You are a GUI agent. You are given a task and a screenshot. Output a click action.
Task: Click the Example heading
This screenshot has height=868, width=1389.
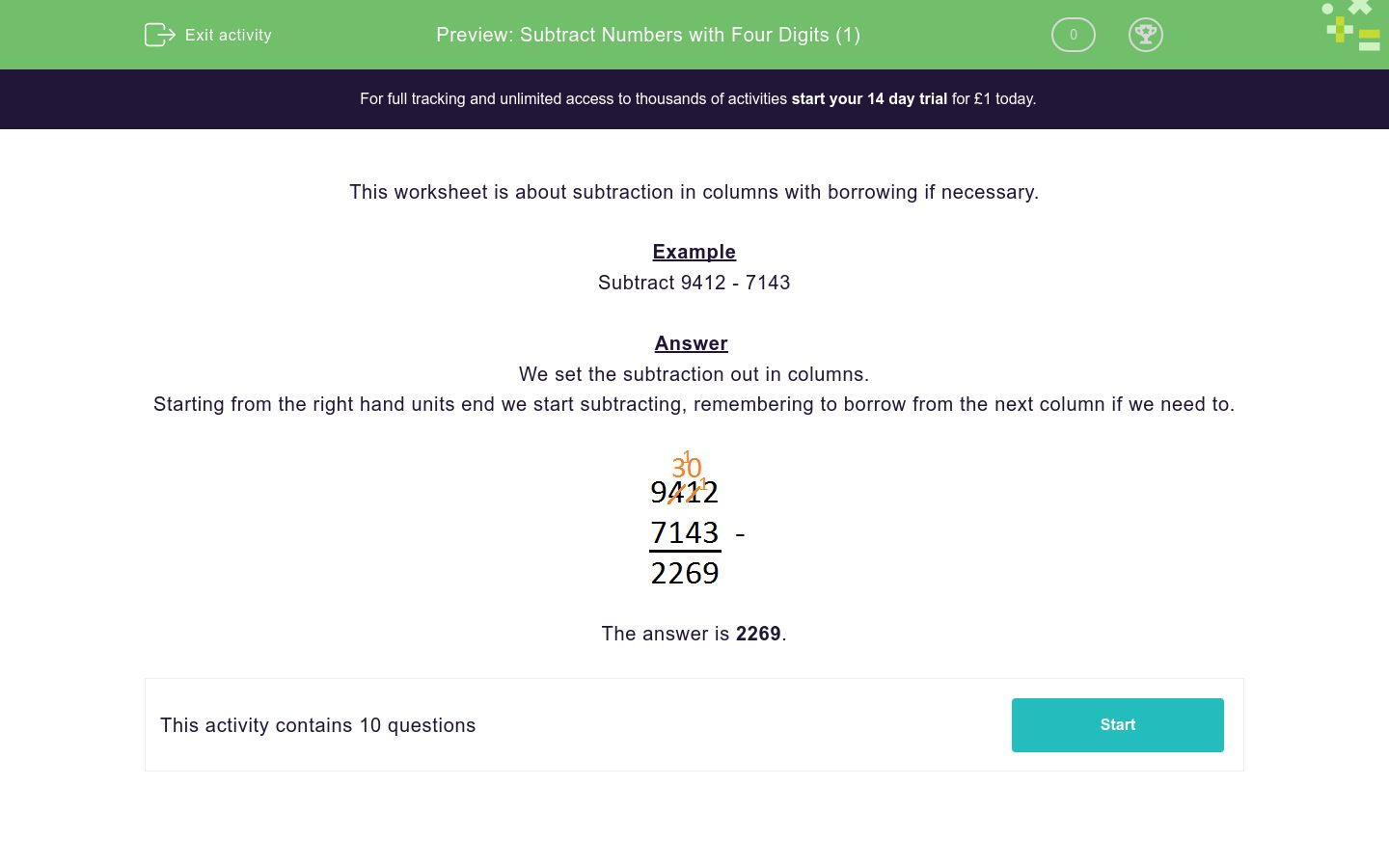(694, 252)
